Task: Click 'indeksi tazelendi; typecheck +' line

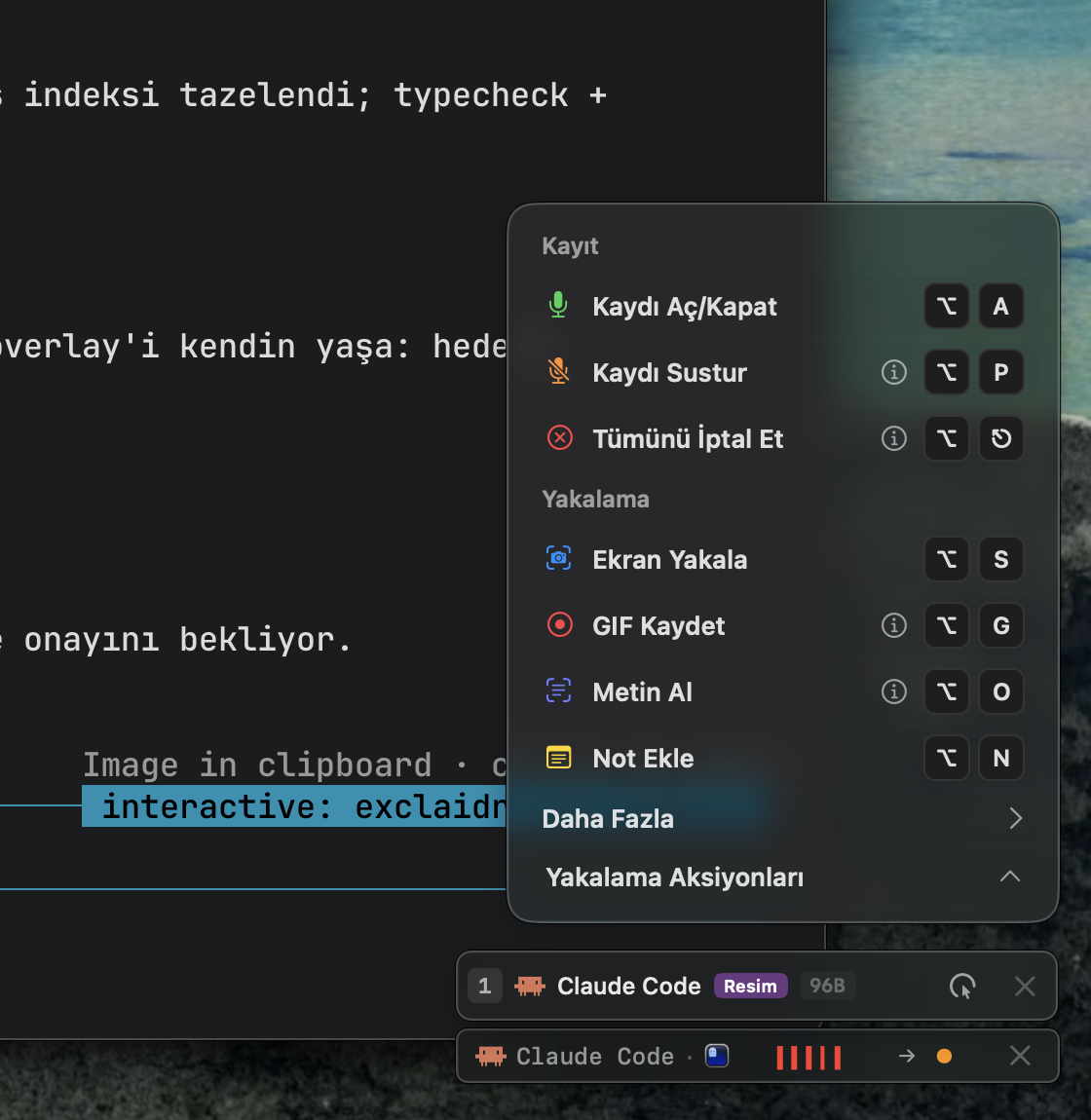Action: pyautogui.click(x=315, y=95)
